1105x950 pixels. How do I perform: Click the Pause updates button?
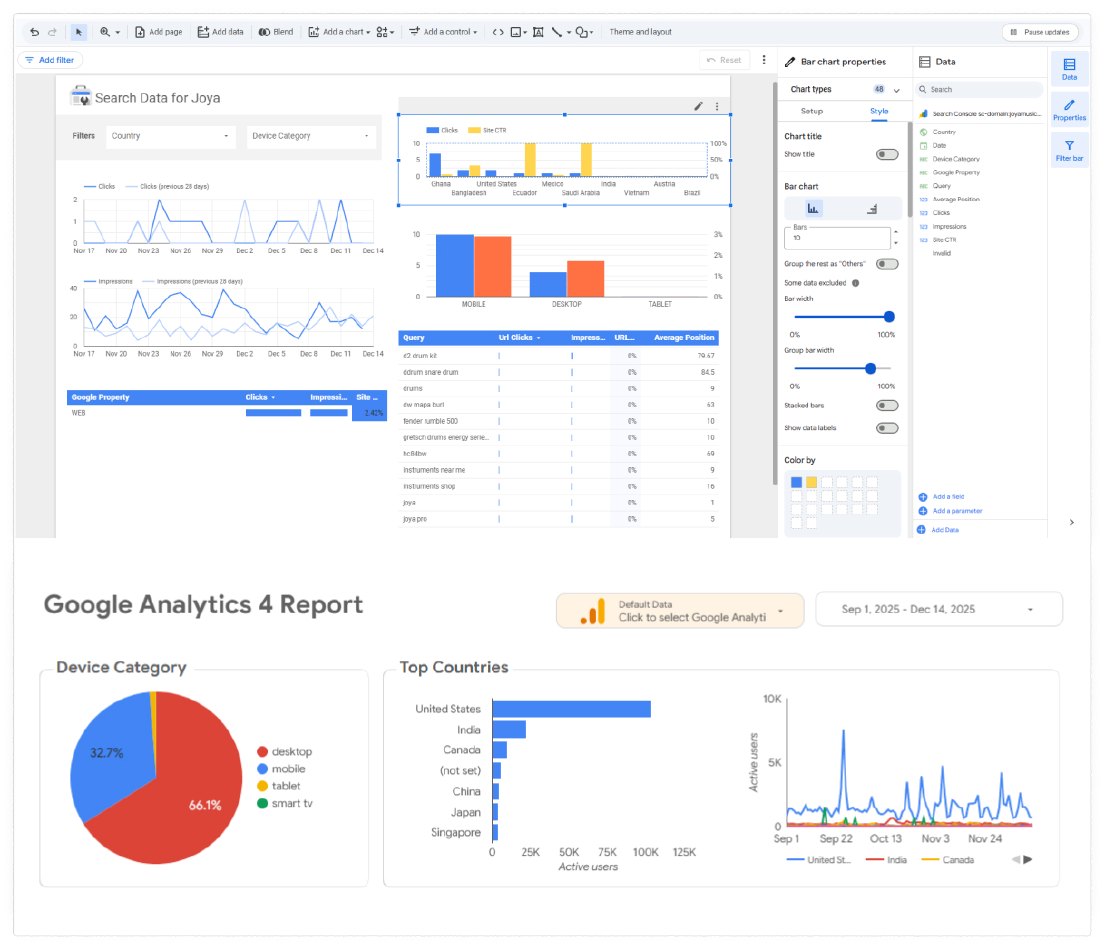coord(1040,32)
